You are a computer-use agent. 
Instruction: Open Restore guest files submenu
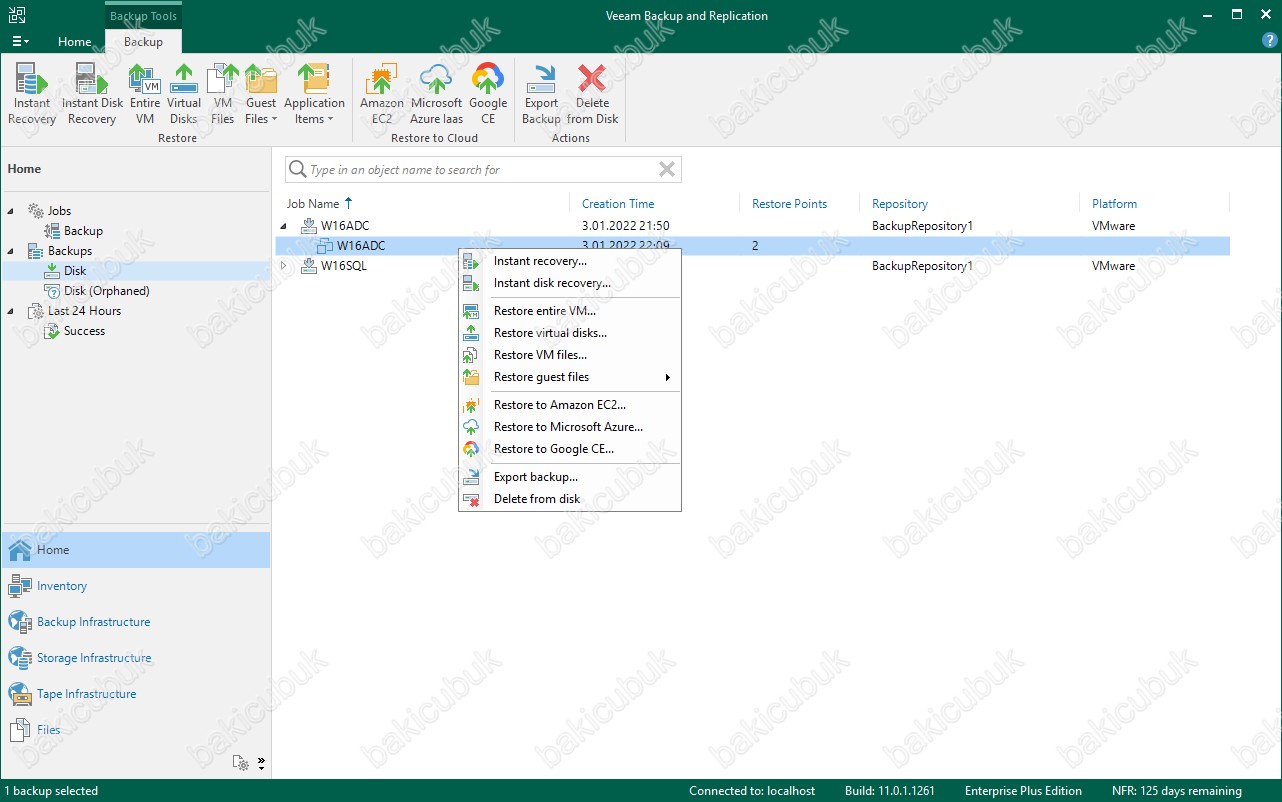pos(570,377)
